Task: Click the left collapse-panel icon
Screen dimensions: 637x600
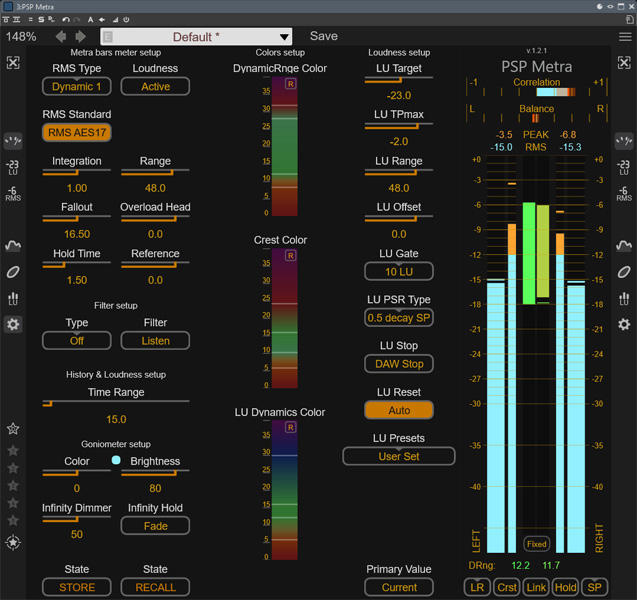Action: (13, 63)
